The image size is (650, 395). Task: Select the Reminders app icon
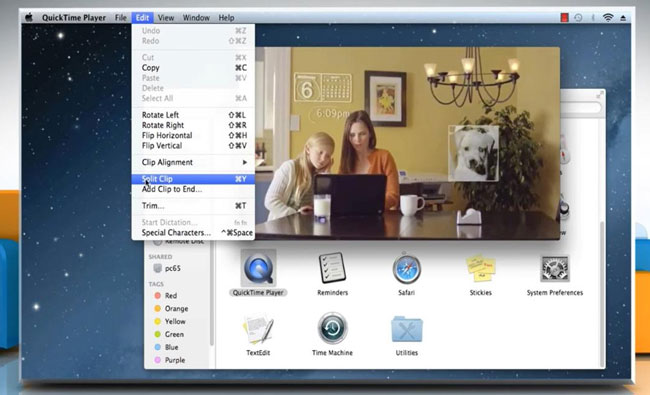(332, 268)
